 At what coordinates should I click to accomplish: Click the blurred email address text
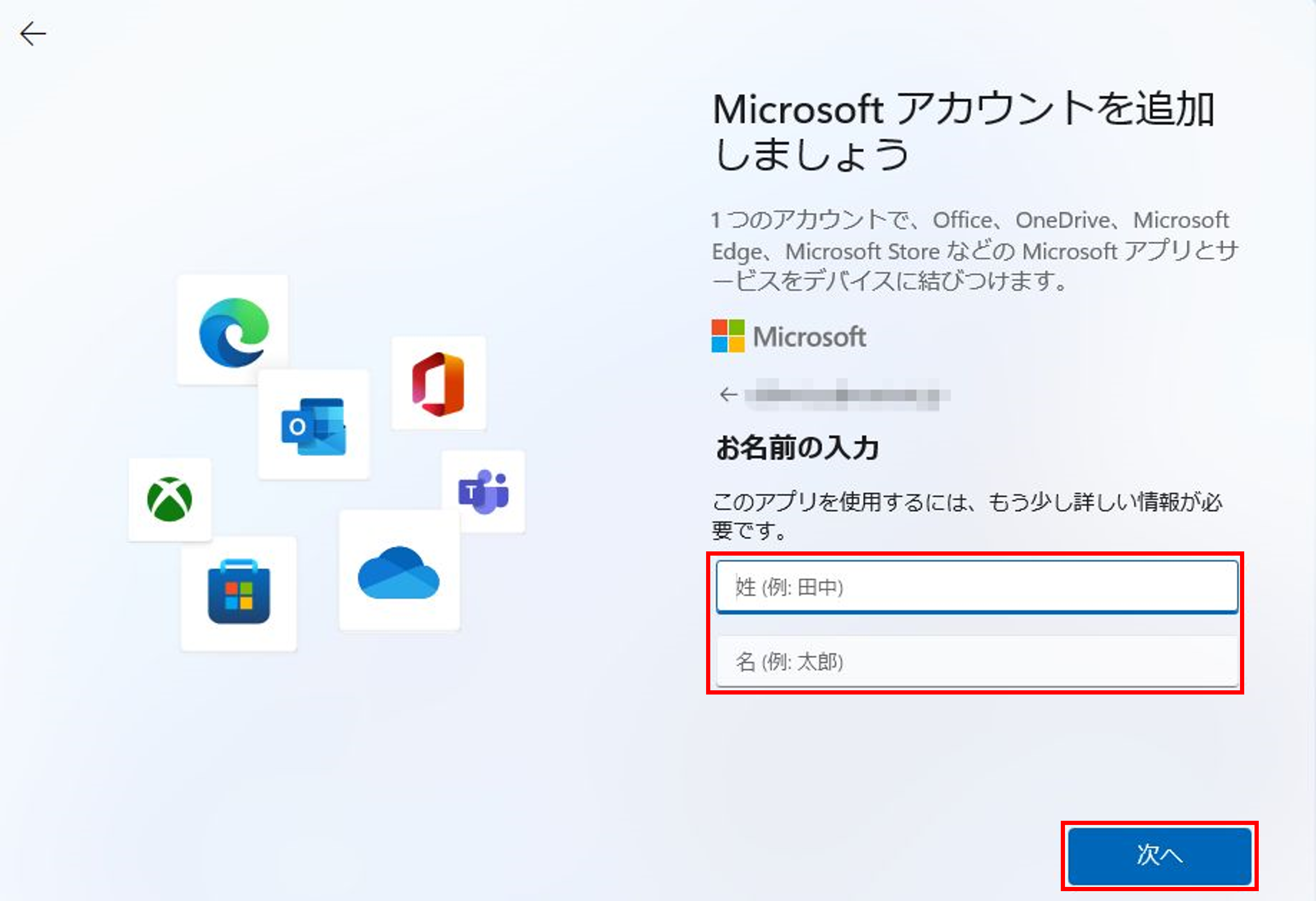(847, 395)
